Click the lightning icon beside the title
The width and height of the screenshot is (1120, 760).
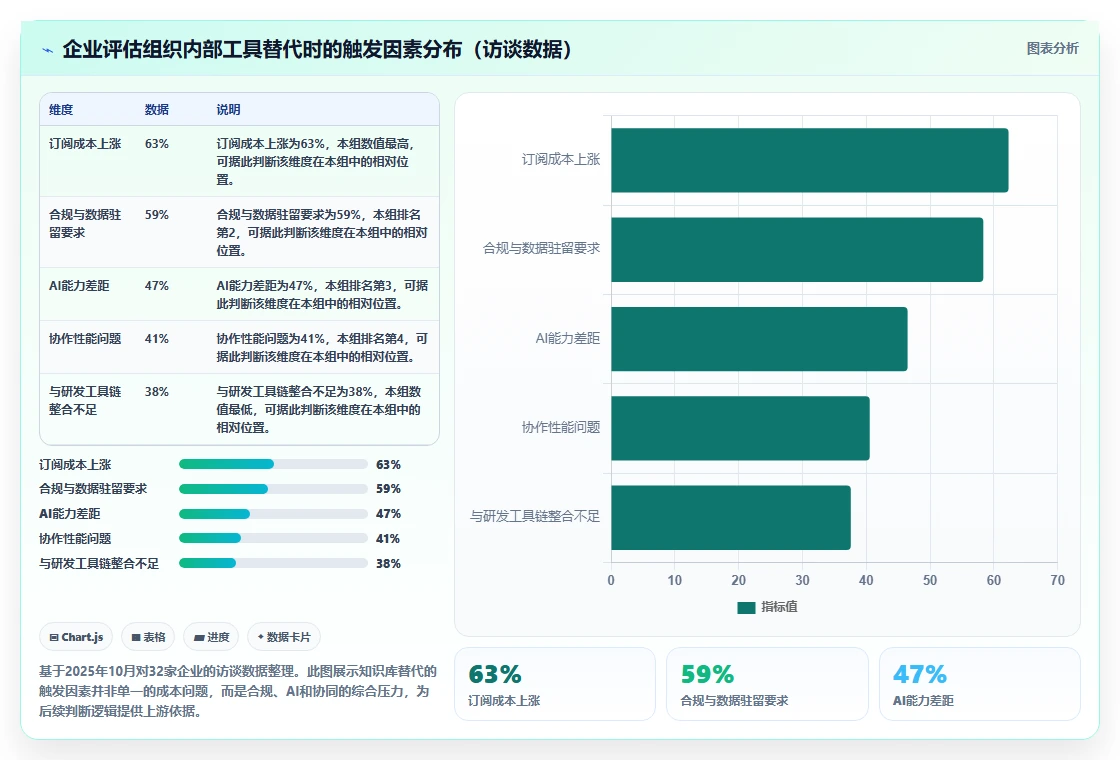coord(48,50)
